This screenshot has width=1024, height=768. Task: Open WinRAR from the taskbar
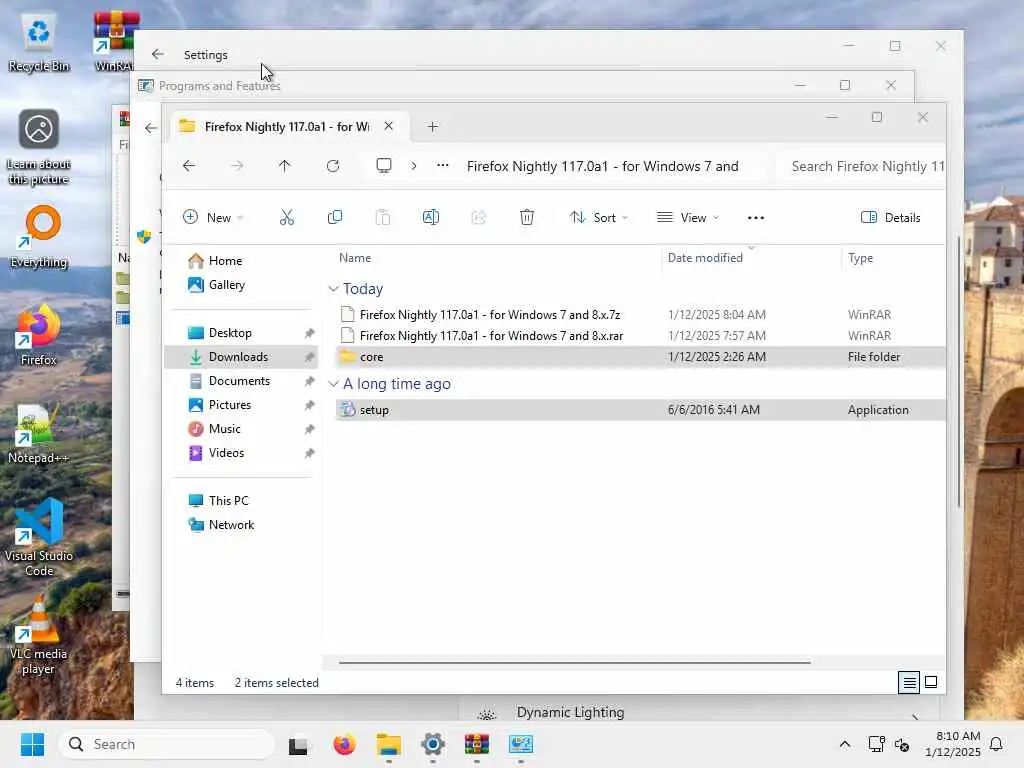[477, 744]
